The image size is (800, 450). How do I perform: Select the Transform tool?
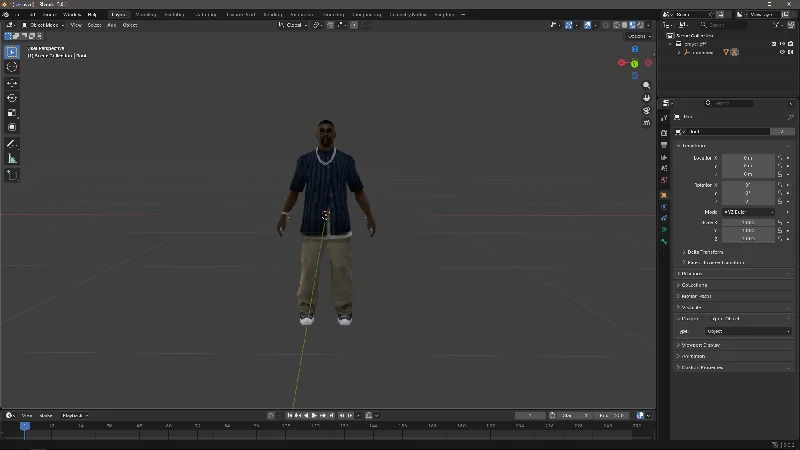pos(12,128)
